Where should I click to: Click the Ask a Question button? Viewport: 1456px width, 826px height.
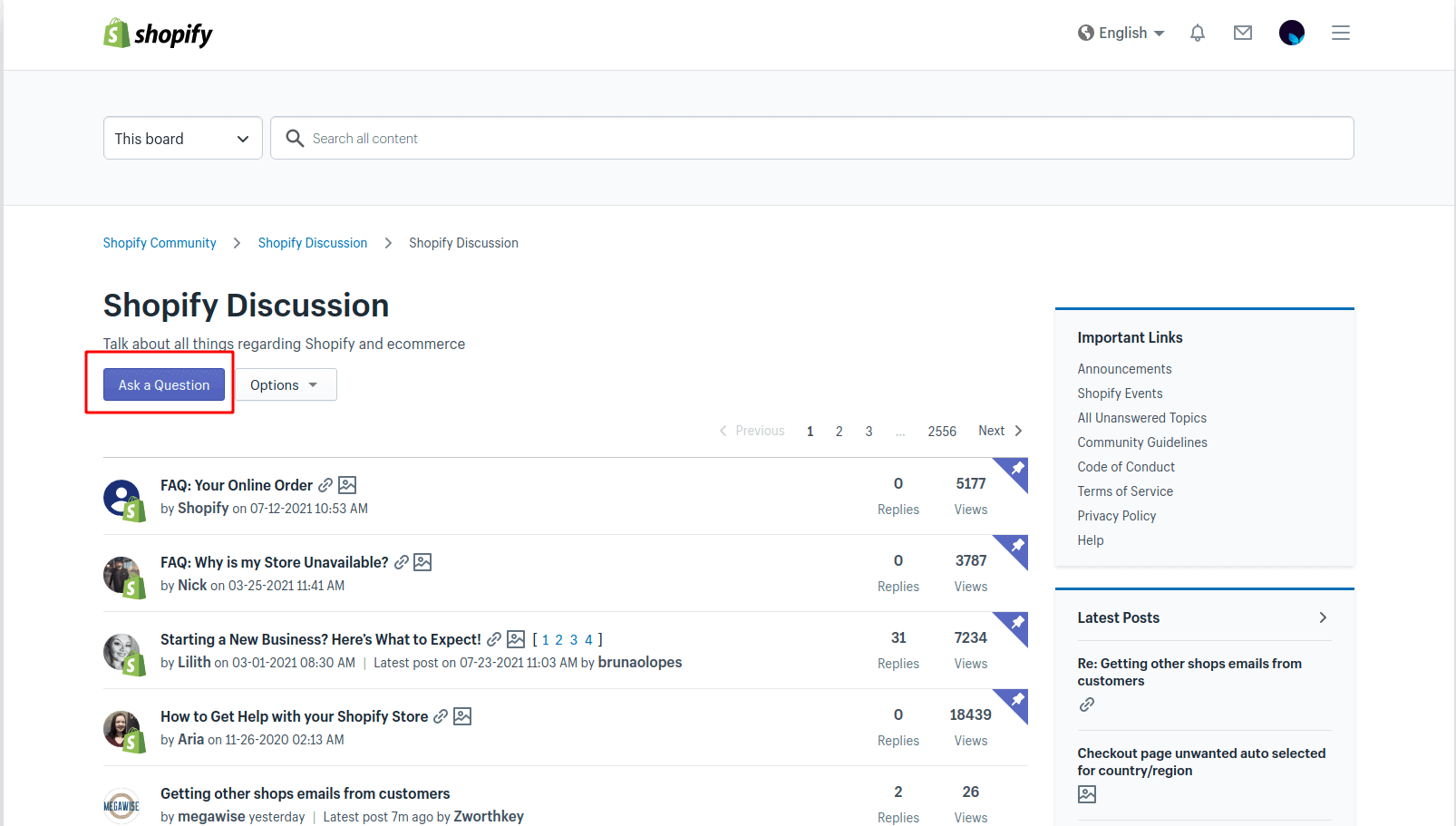164,385
